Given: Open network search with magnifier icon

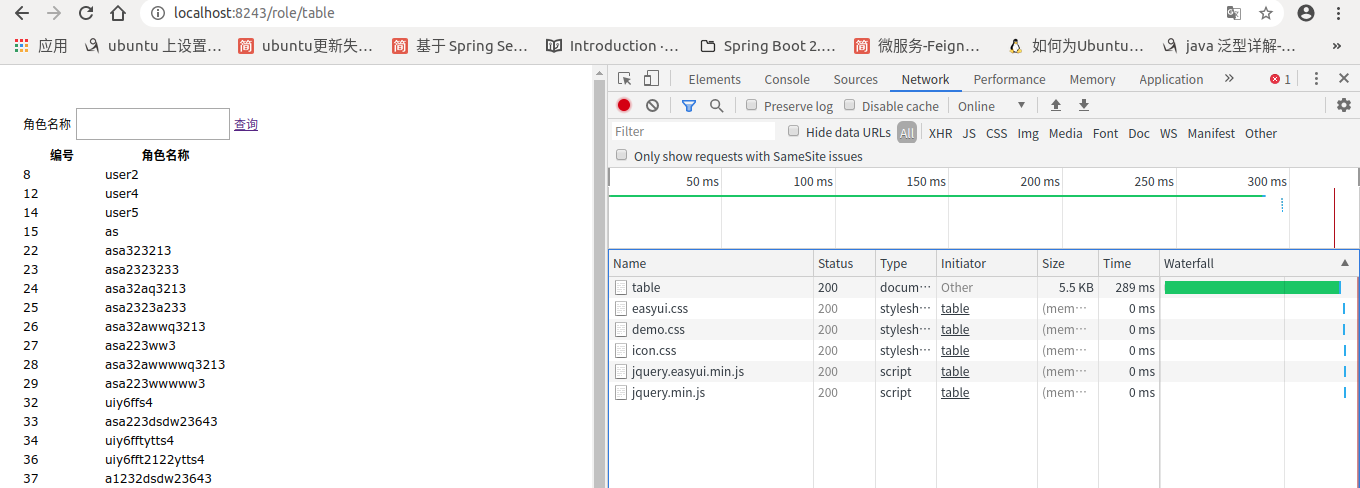Looking at the screenshot, I should [x=716, y=105].
